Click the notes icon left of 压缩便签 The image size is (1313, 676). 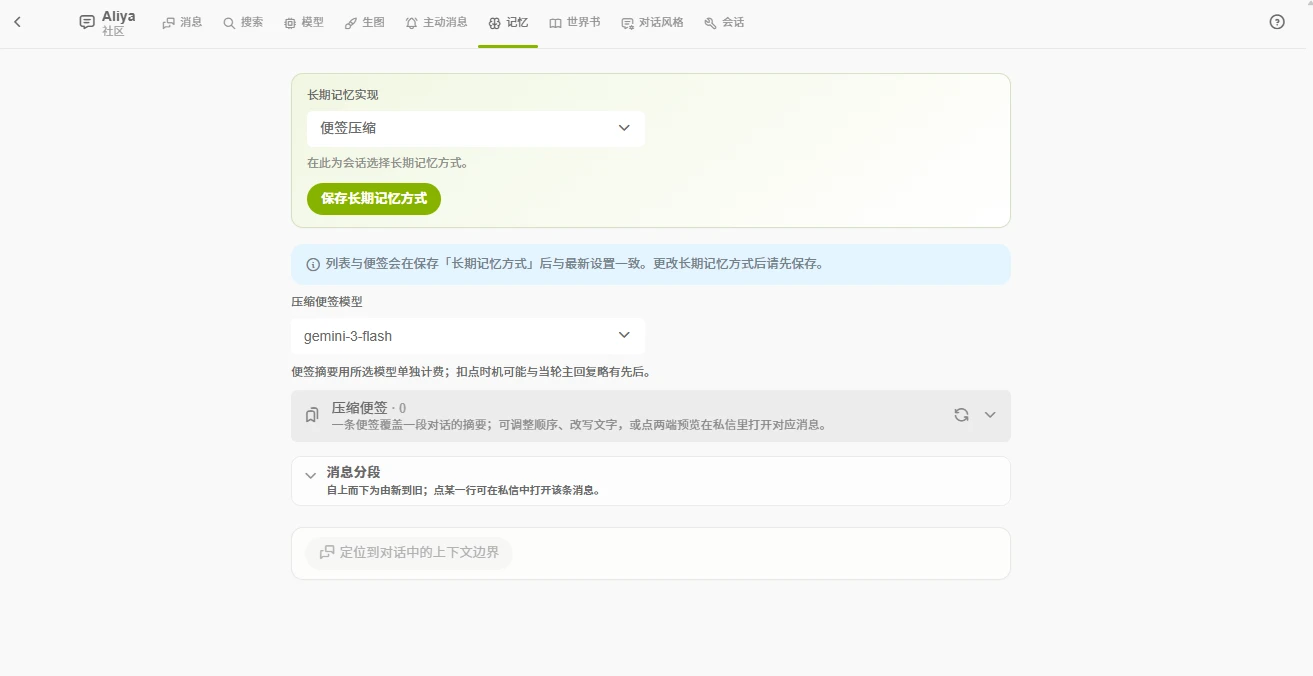coord(312,415)
